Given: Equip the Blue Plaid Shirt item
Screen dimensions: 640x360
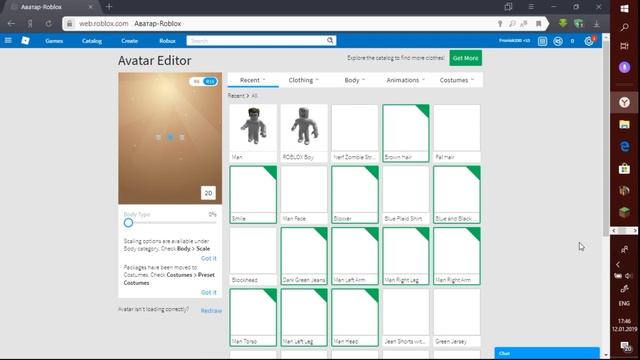Looking at the screenshot, I should point(406,194).
